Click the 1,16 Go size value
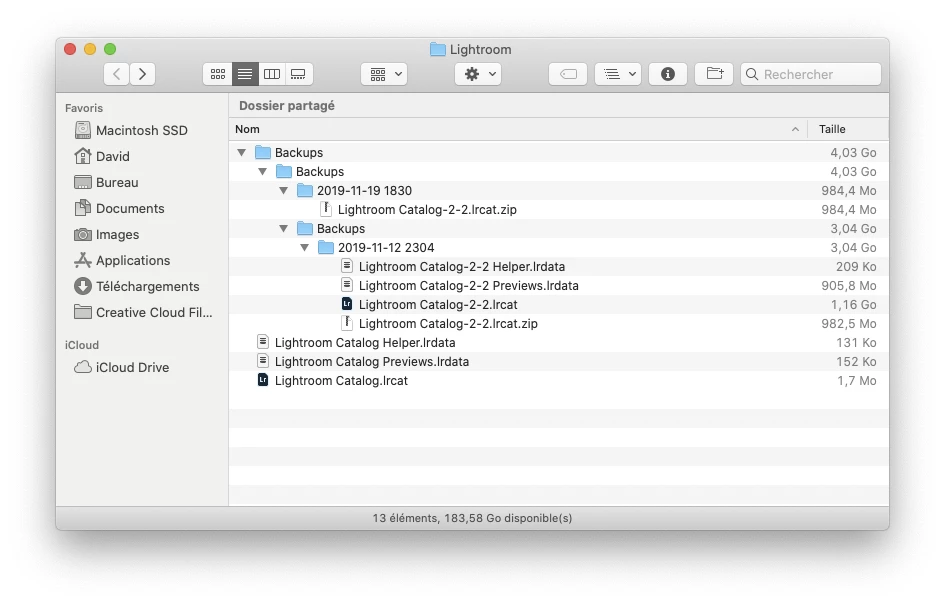Viewport: 945px width, 604px height. click(853, 304)
